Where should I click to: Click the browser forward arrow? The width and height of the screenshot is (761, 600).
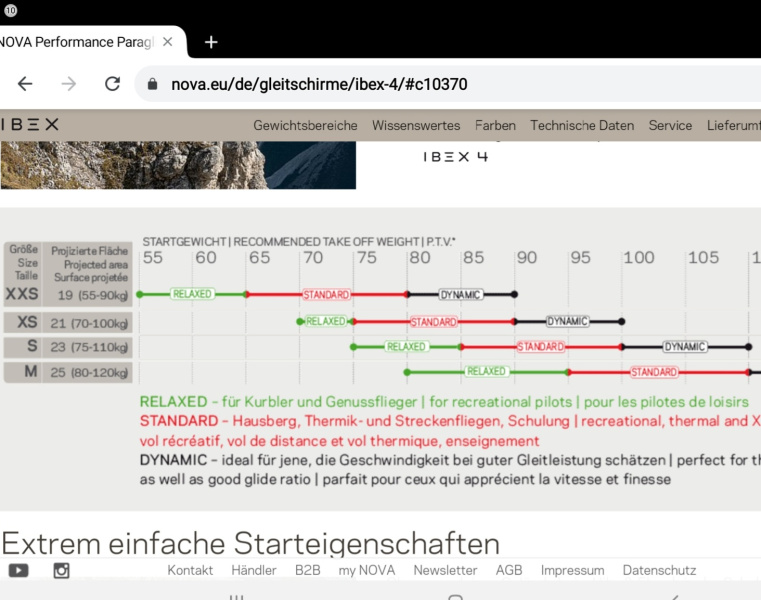[69, 84]
